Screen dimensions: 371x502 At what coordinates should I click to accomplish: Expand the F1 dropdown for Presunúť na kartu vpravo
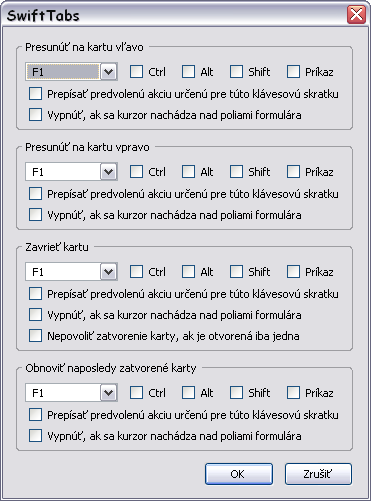[x=71, y=172]
